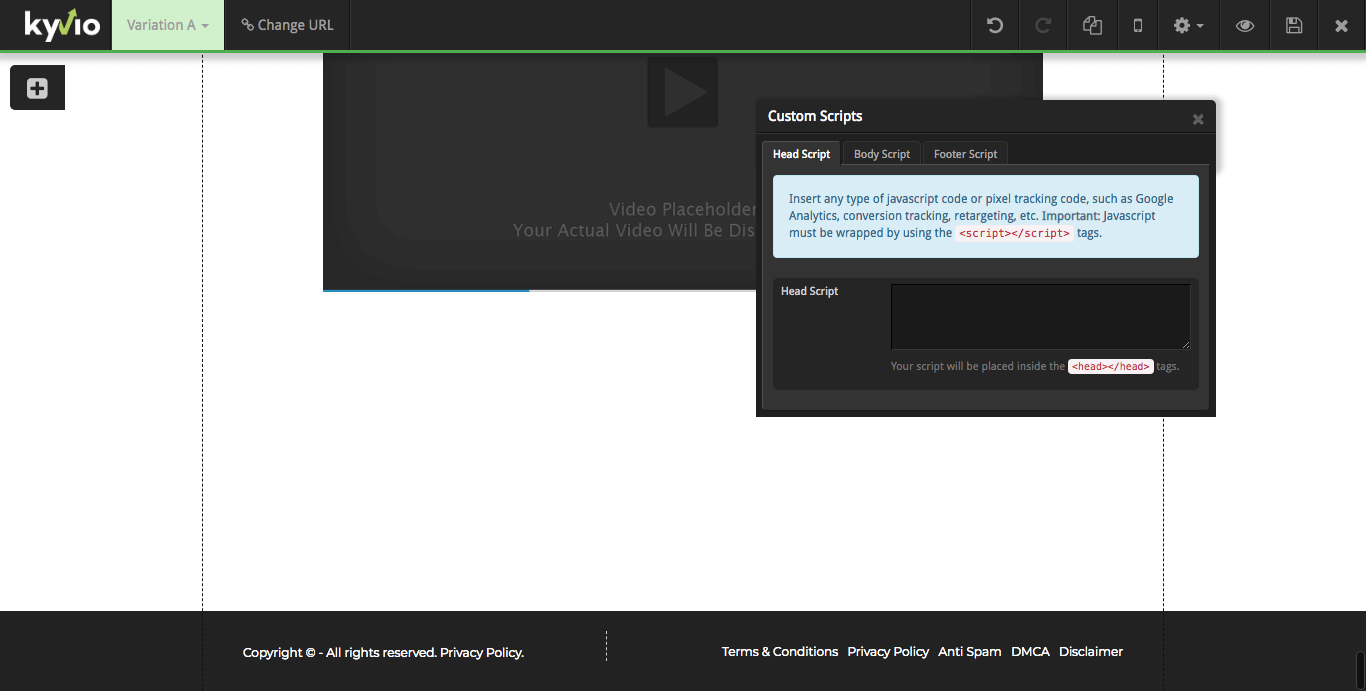Image resolution: width=1366 pixels, height=691 pixels.
Task: Open the footer menu Privacy Policy link
Action: (x=888, y=652)
